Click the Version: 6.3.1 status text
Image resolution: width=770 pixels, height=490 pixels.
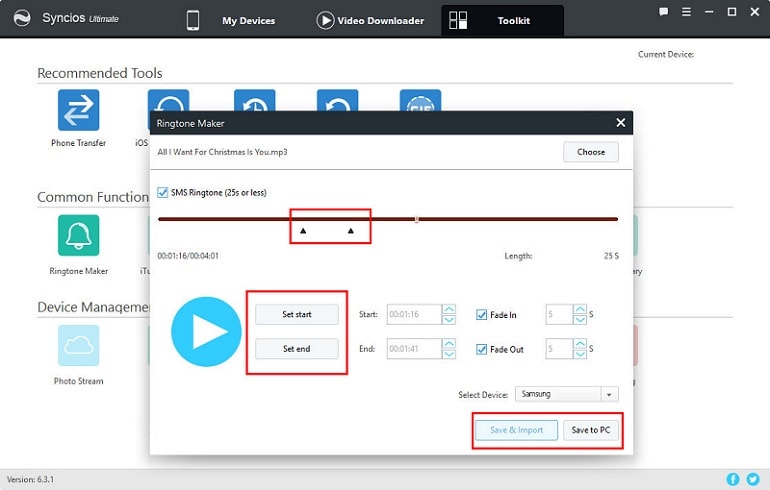click(30, 479)
